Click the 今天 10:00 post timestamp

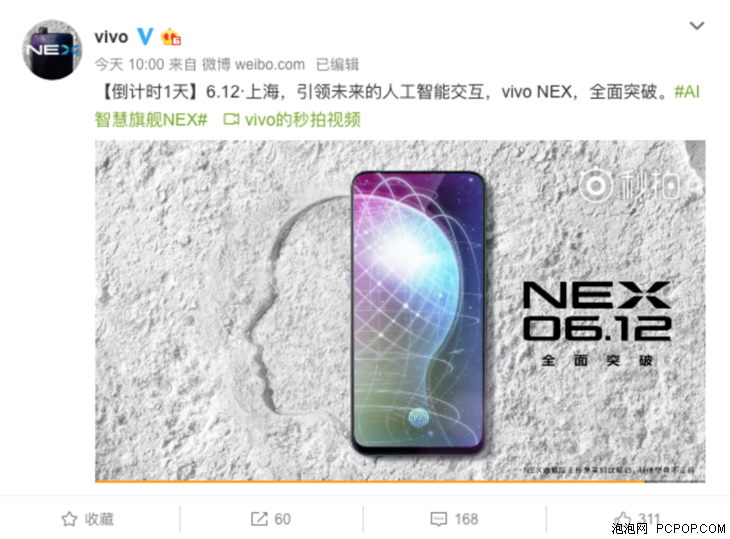[x=129, y=64]
